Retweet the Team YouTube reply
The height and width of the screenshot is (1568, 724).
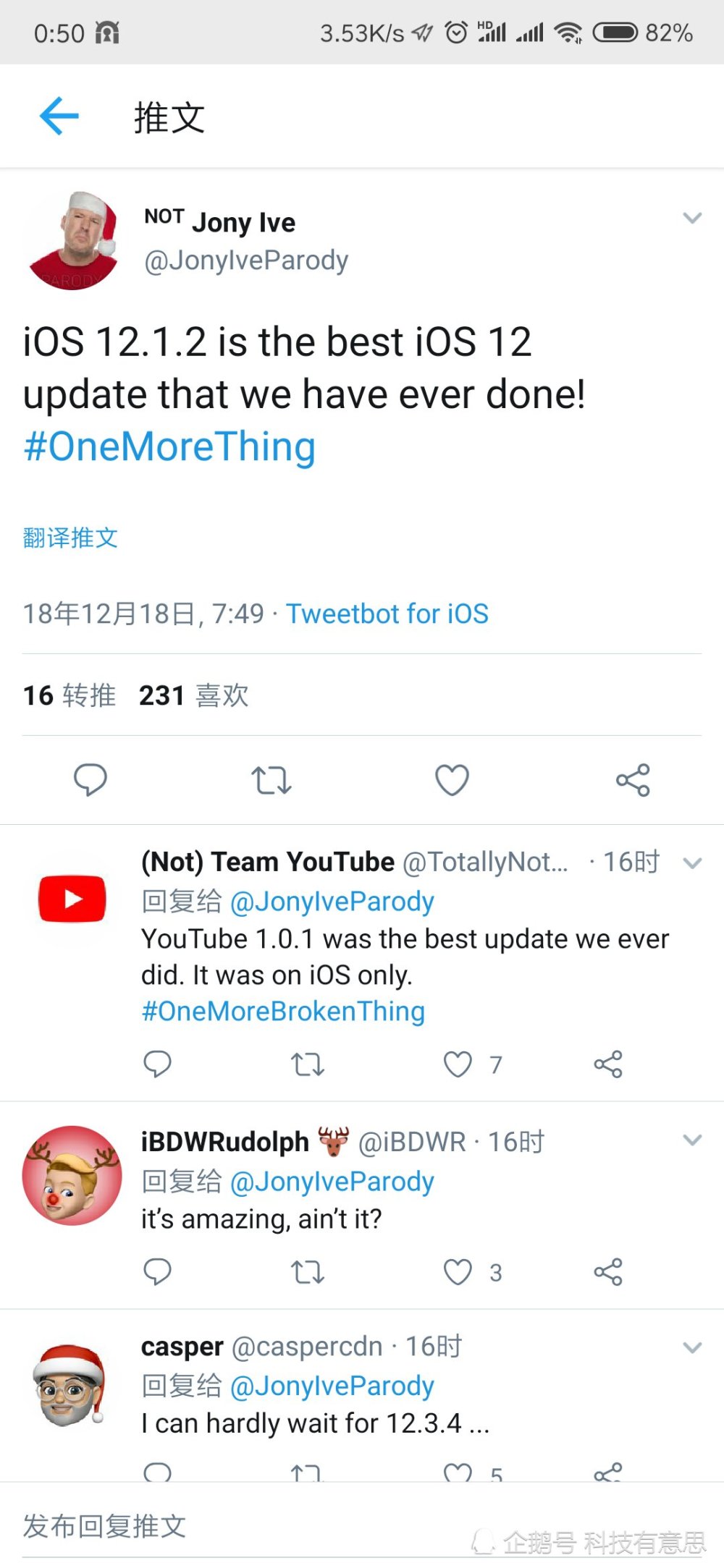tap(307, 1064)
